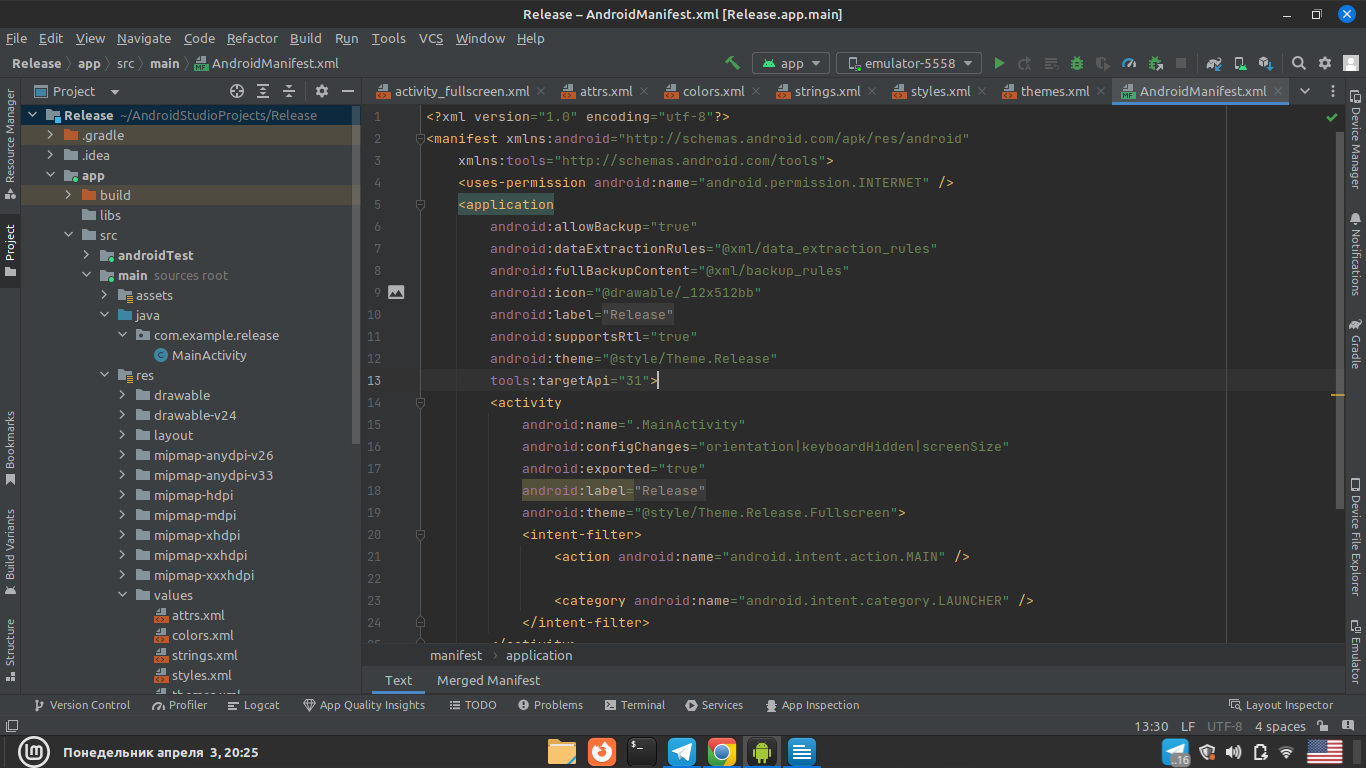Click the image gutter icon on line 9
The image size is (1366, 768).
pos(396,292)
